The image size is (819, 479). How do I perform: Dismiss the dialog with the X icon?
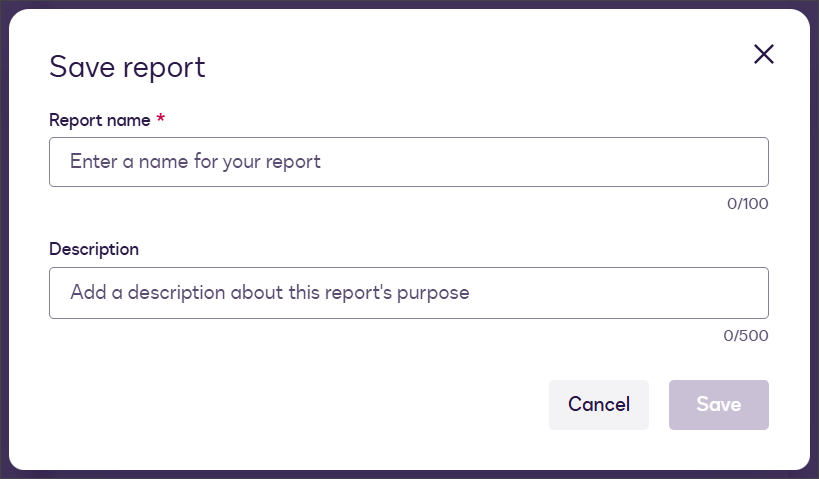(764, 54)
